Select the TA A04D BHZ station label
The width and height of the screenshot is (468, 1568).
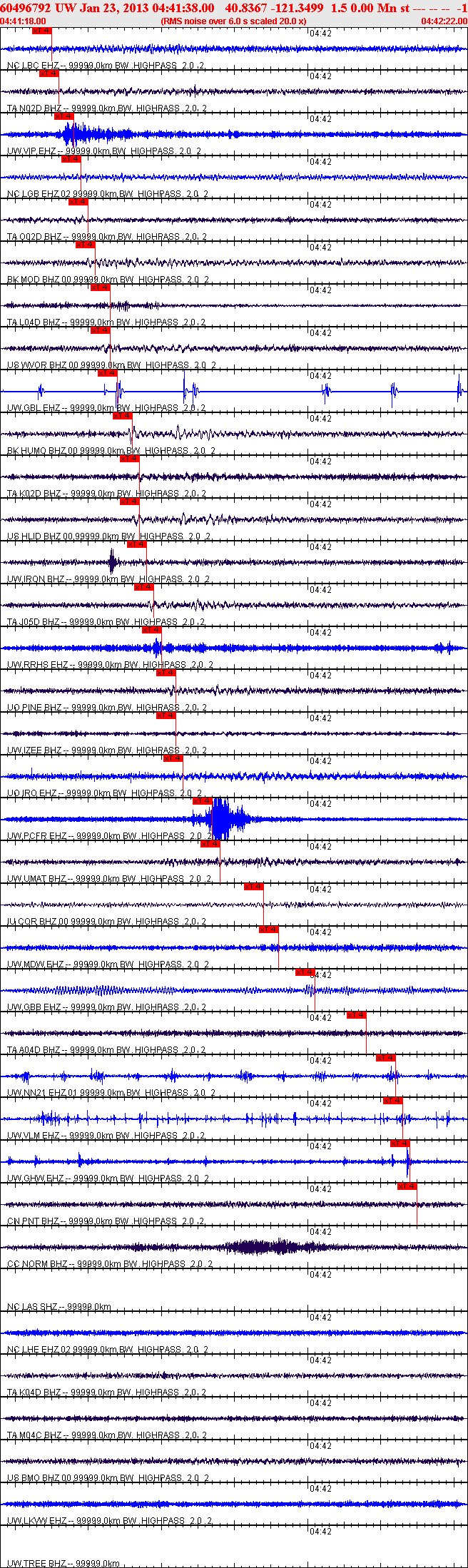tap(106, 1050)
